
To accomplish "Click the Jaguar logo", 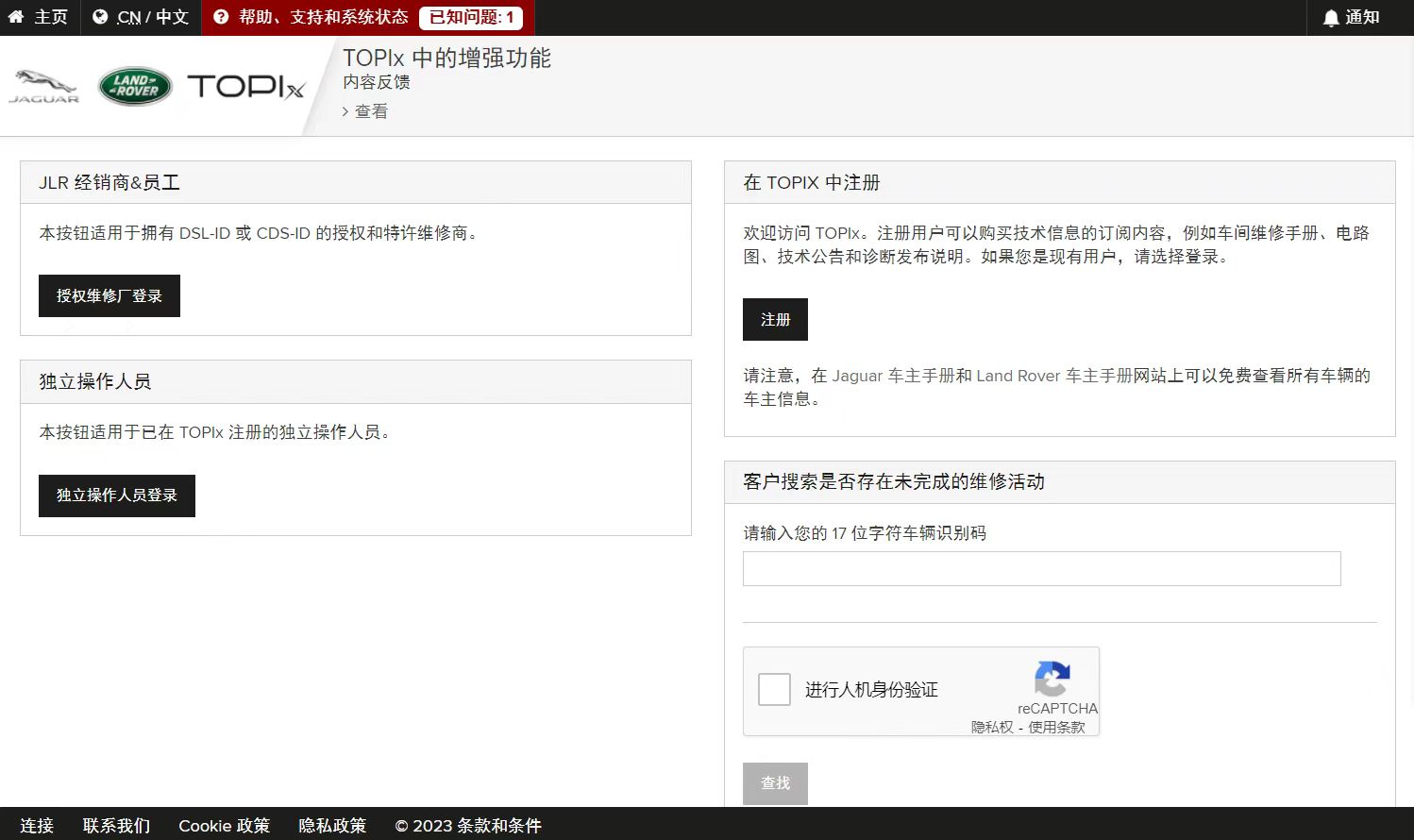I will (44, 87).
